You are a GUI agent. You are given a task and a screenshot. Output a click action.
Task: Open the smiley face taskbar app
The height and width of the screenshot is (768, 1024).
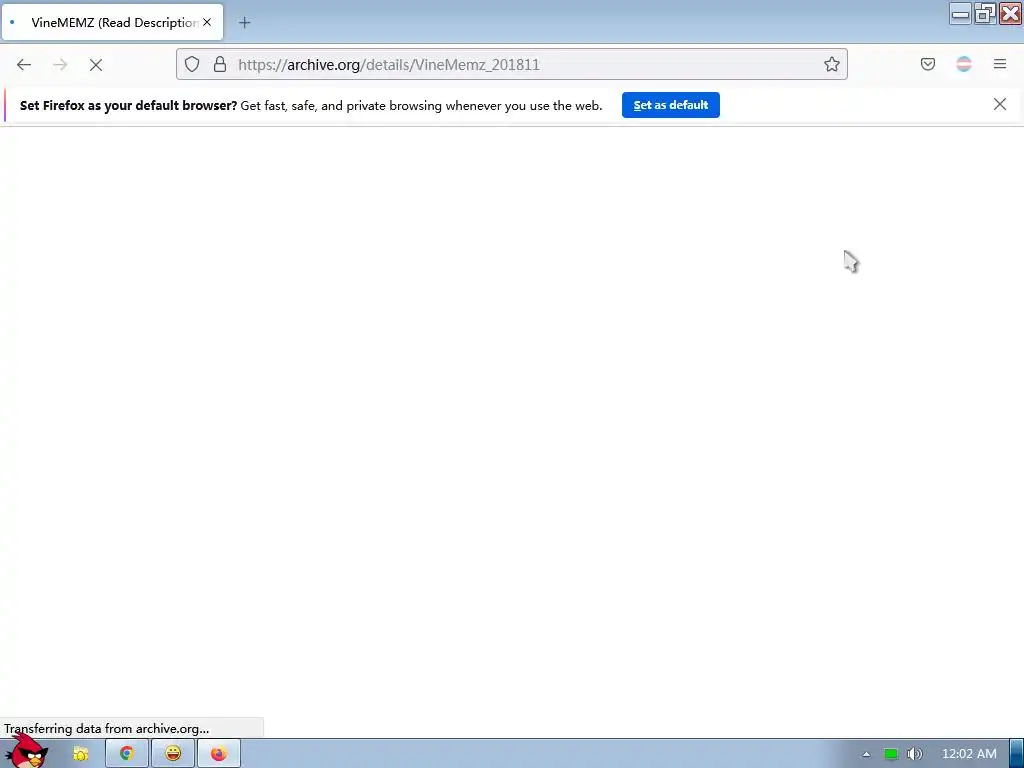tap(172, 754)
